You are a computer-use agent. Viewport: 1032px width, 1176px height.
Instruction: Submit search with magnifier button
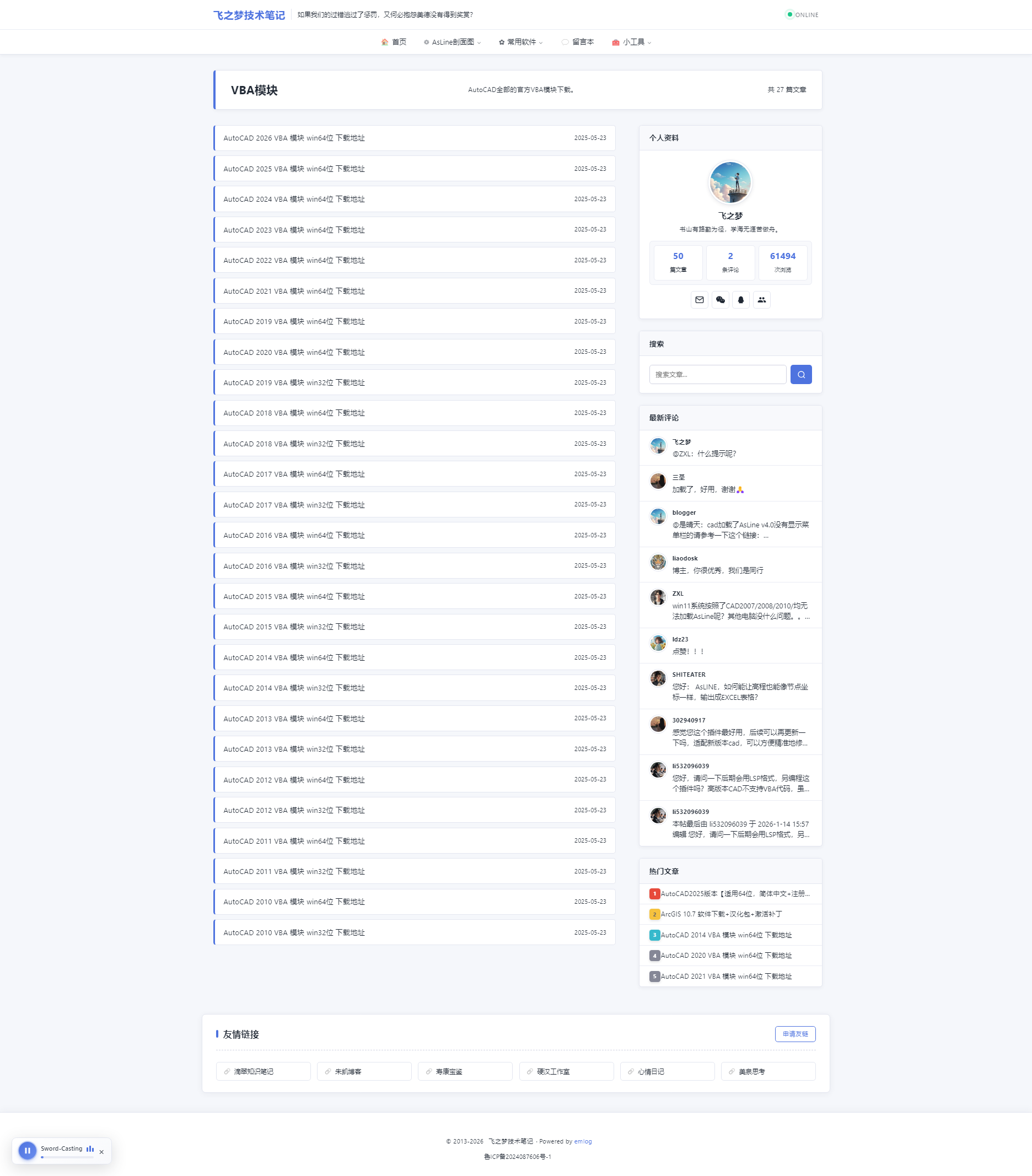(800, 375)
